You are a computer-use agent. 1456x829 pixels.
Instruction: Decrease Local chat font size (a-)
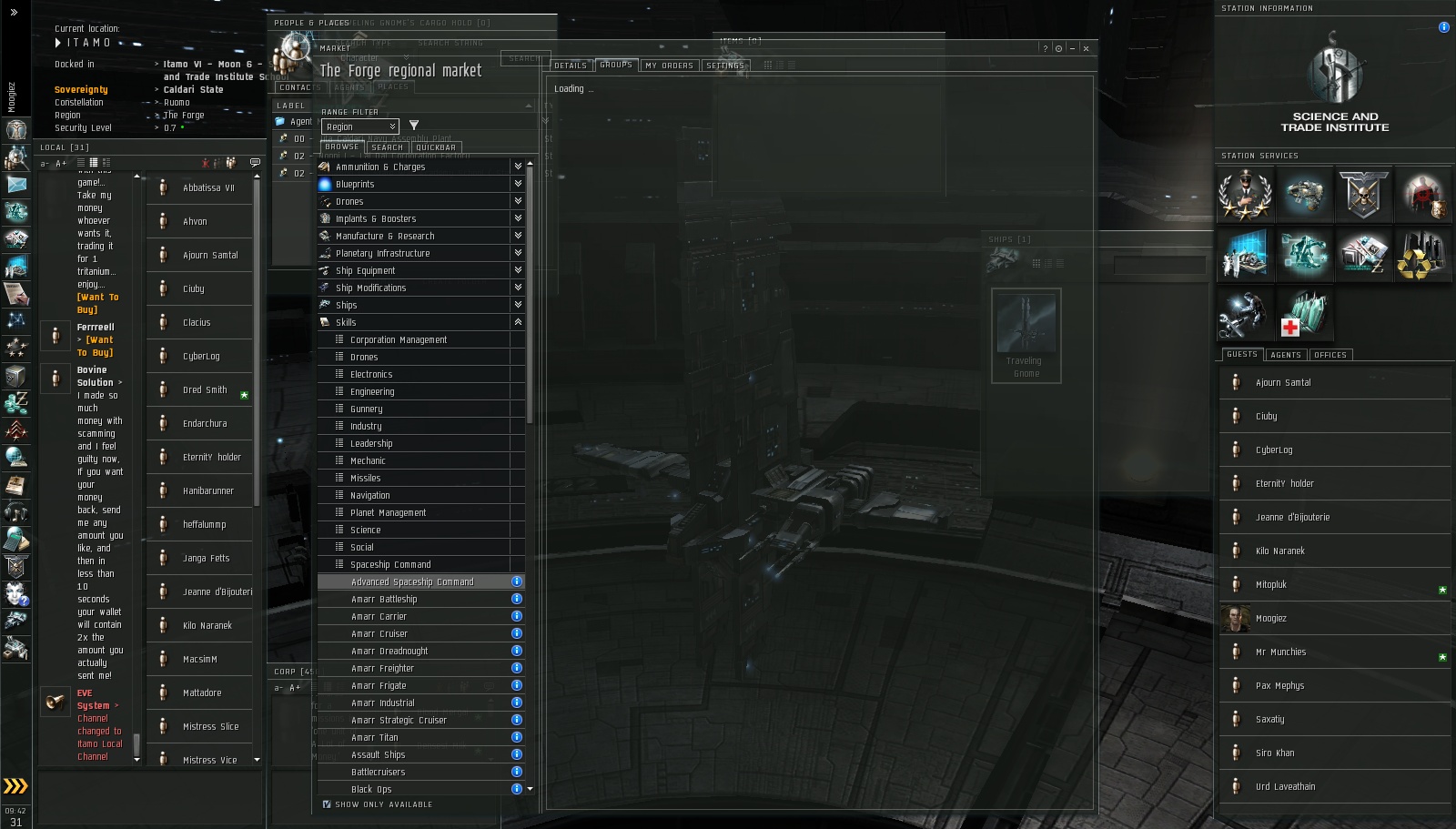[45, 164]
